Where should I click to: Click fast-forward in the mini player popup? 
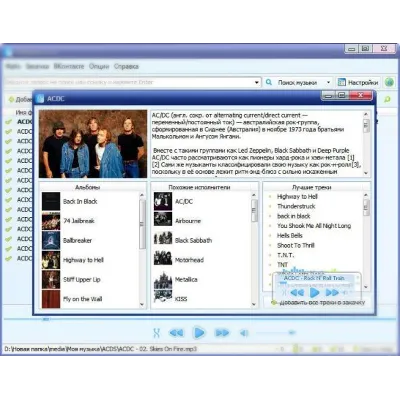(x=332, y=293)
